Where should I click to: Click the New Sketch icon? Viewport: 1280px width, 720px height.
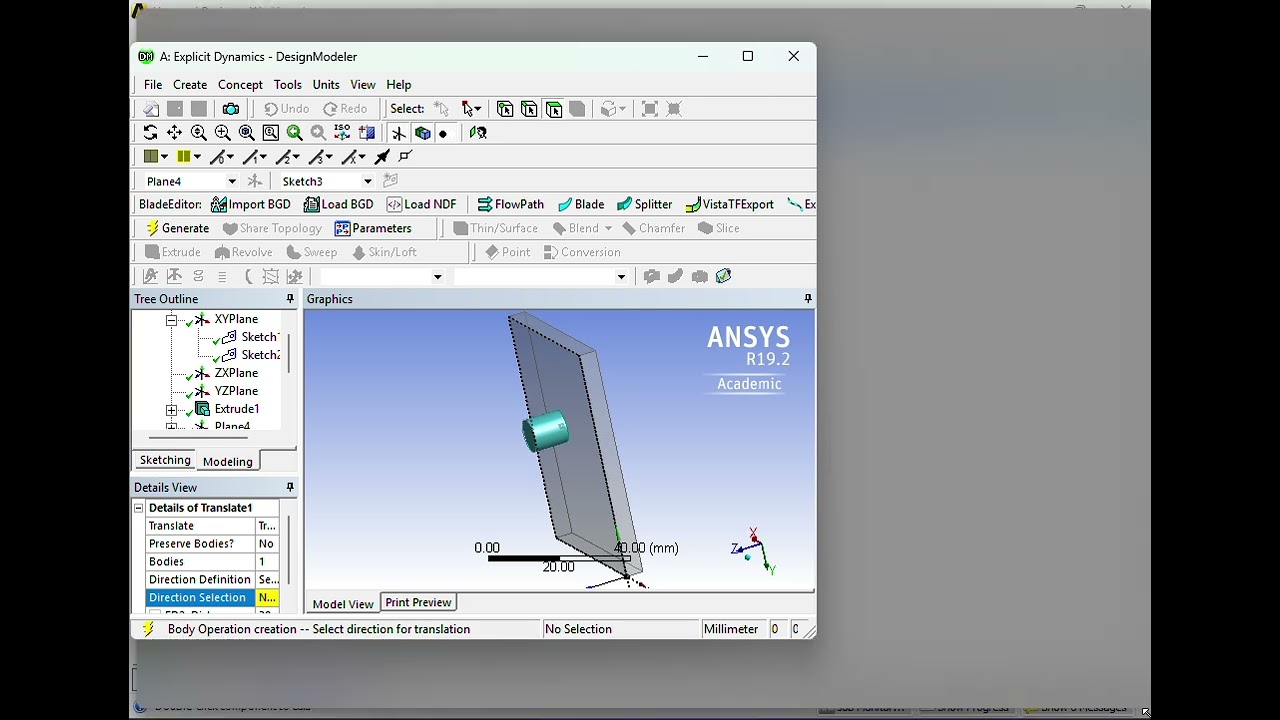click(x=391, y=181)
